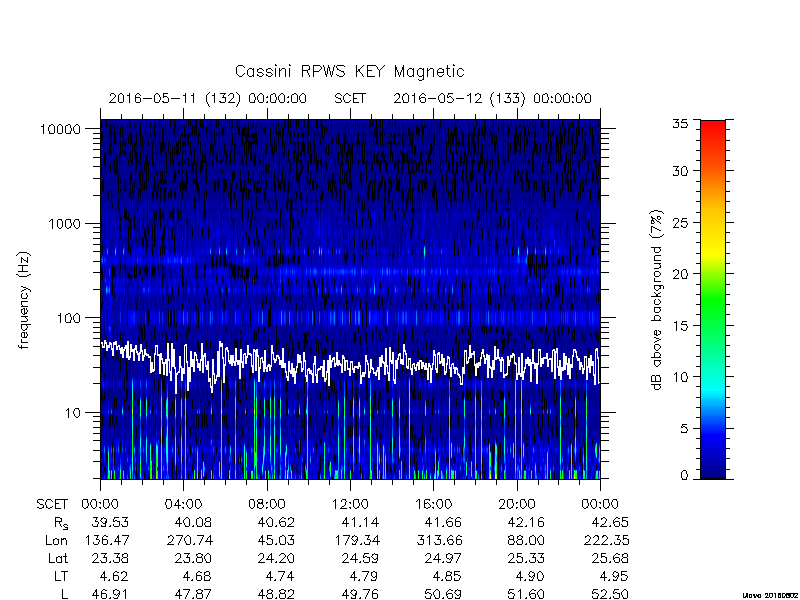This screenshot has width=800, height=600.
Task: Click the Lat value 24.97
Action: (x=443, y=559)
